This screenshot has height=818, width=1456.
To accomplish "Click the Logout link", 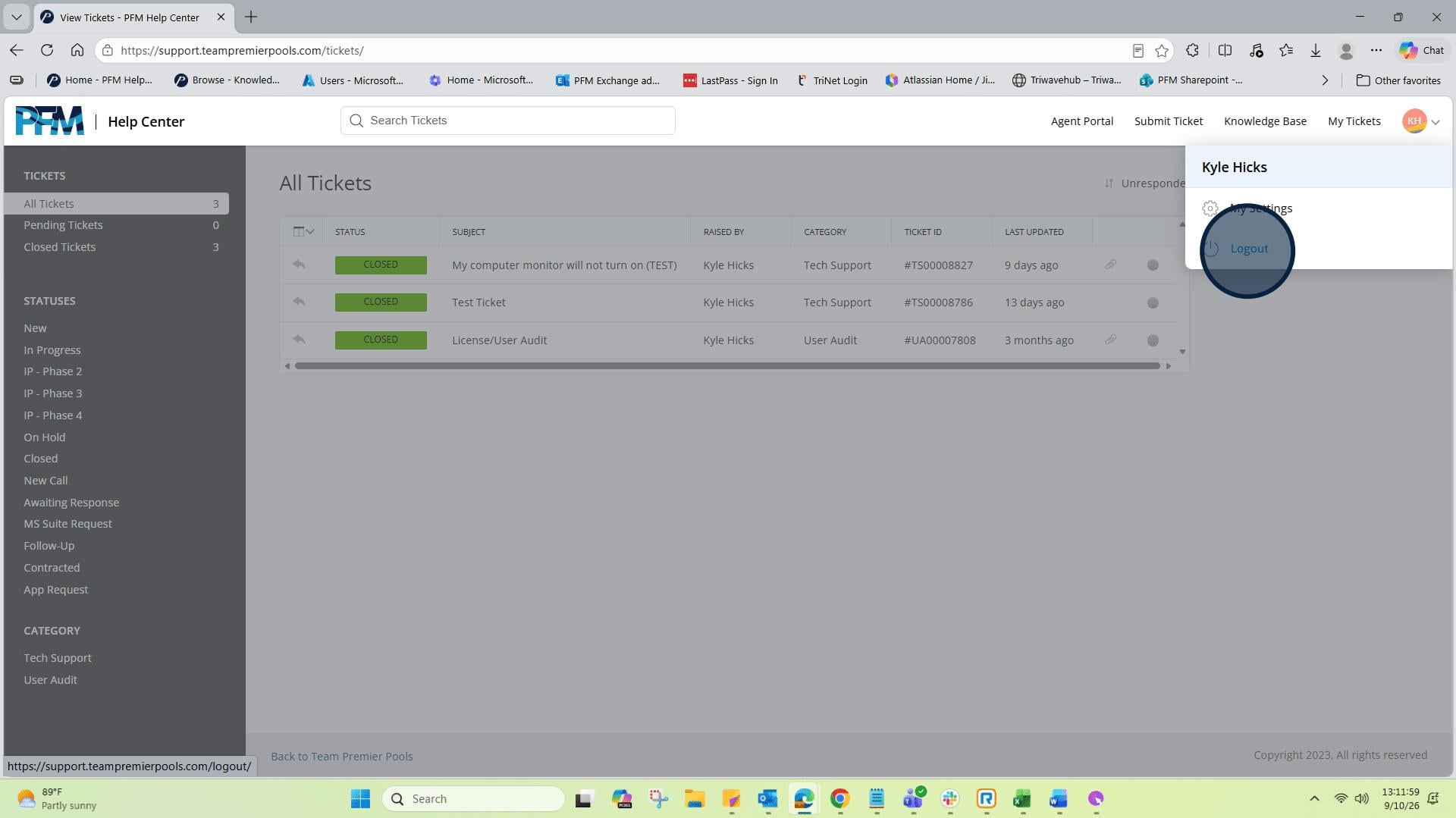I will [x=1249, y=249].
